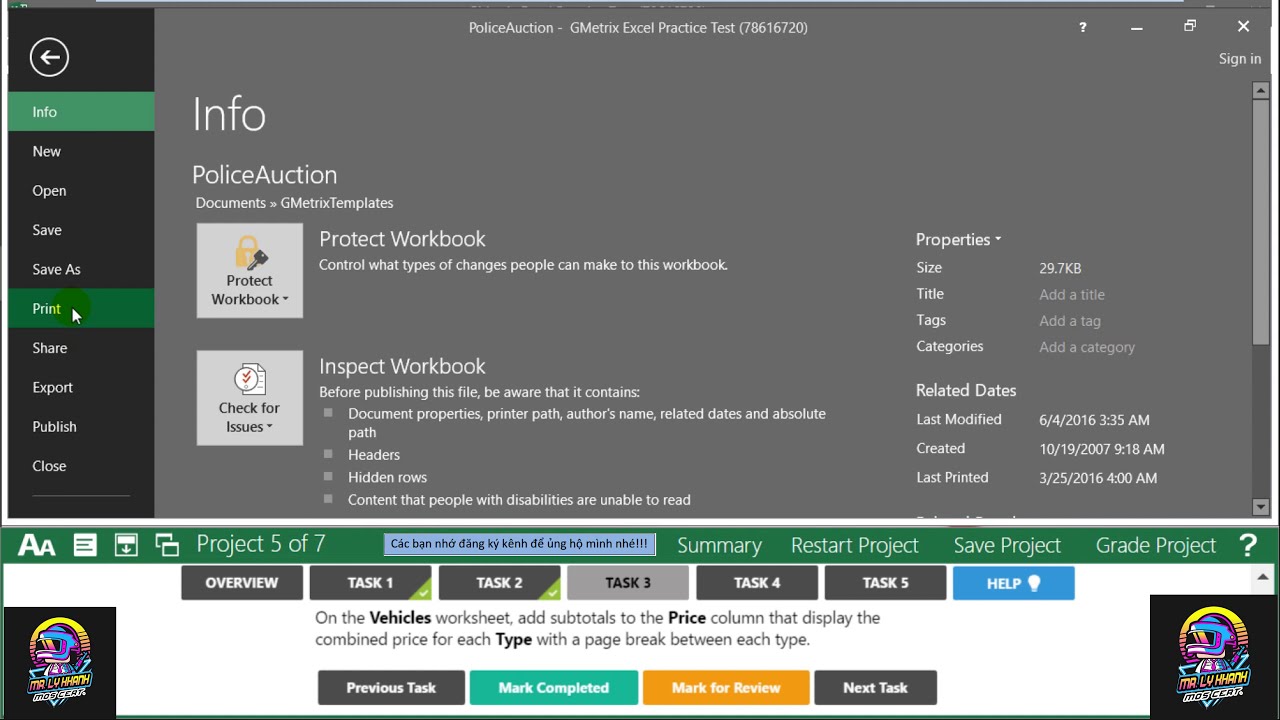Click the Add a category field
1280x720 pixels.
pyautogui.click(x=1087, y=347)
